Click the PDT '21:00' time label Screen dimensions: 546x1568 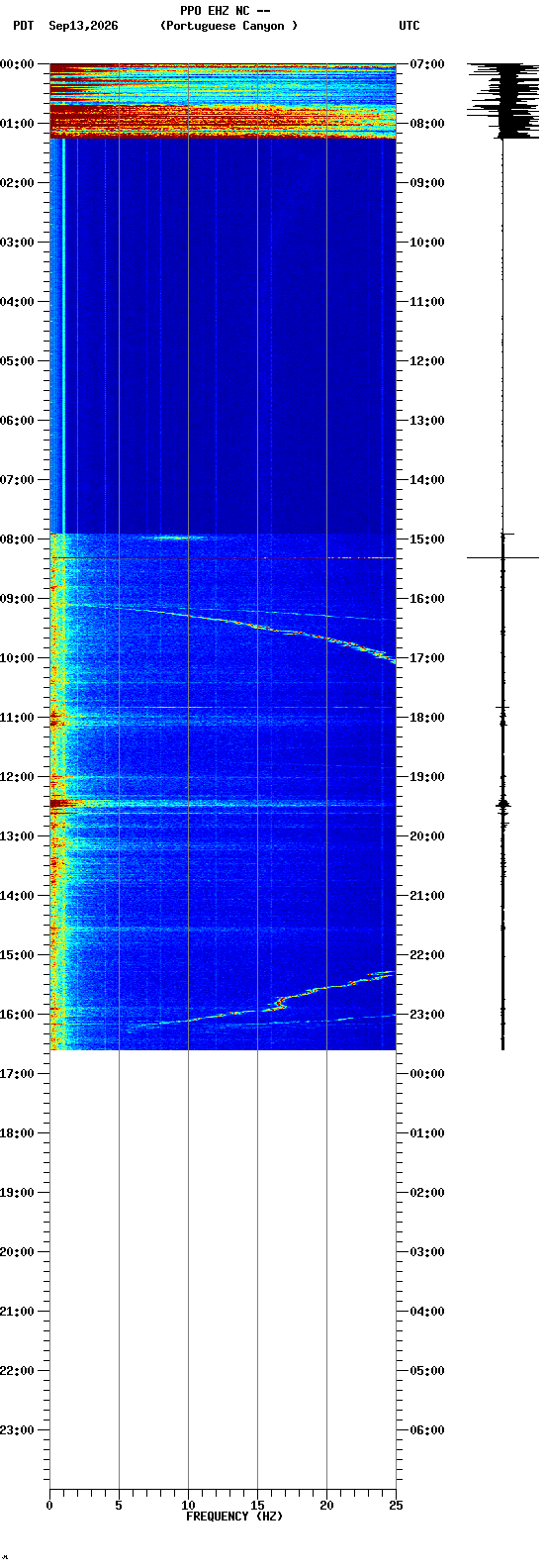point(17,1311)
